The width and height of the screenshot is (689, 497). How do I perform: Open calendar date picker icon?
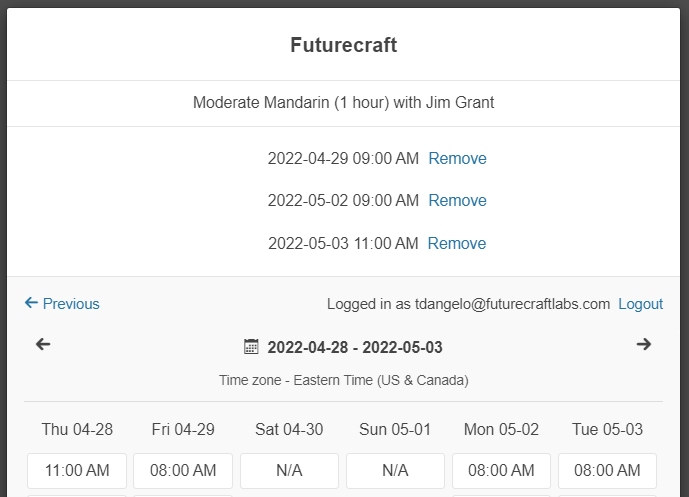click(252, 347)
